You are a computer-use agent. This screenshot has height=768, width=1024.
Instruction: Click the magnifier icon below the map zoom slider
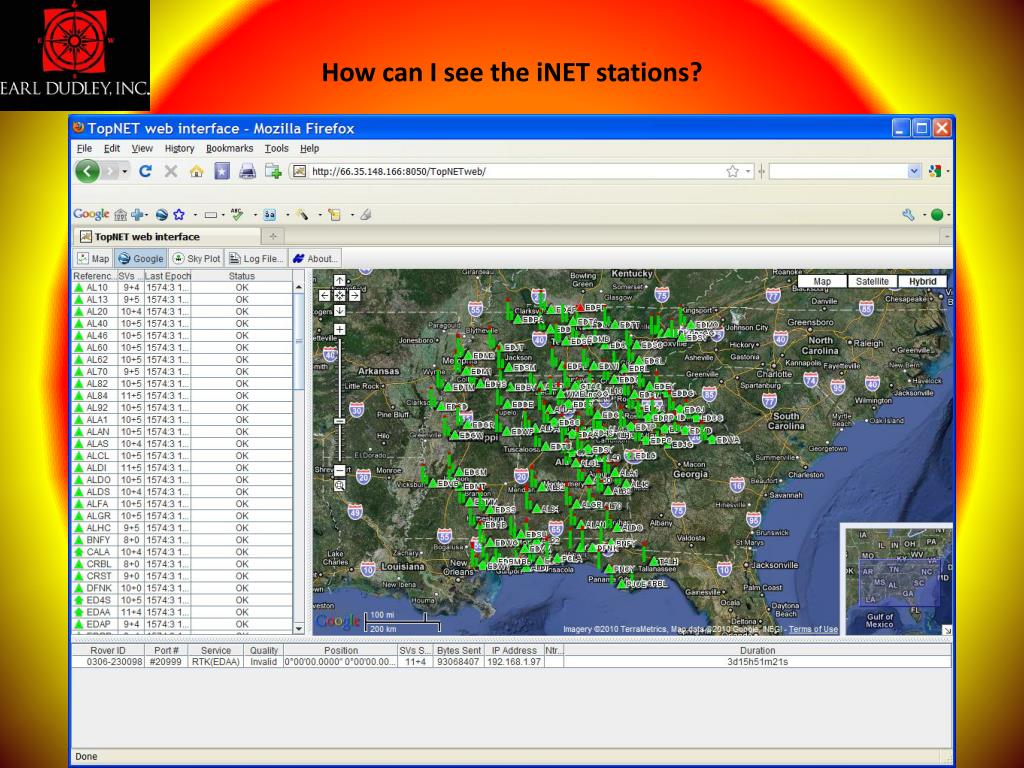340,485
